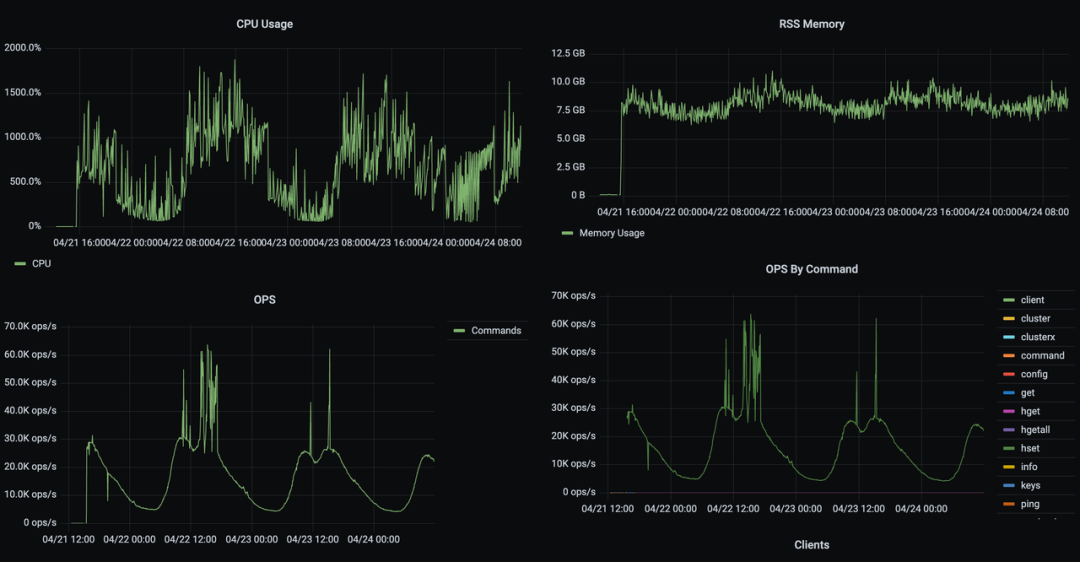Click 50K ops/s label in OPS By Command
Viewport: 1080px width, 562px height.
point(573,352)
